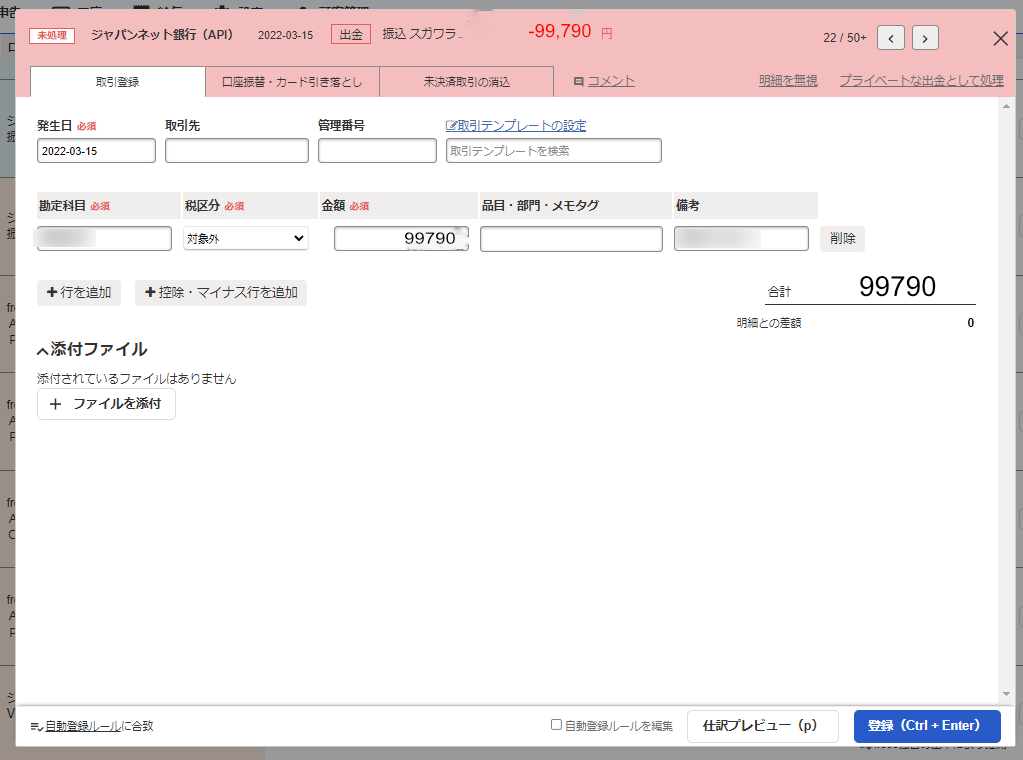
Task: Enable 自動登録ルールを編集 checkbox
Action: [x=557, y=725]
